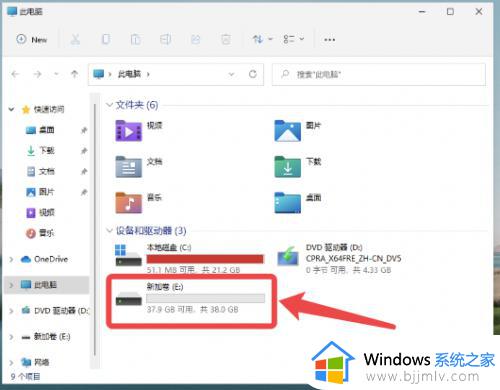
Task: Select the 图片 folder icon in main pane
Action: (288, 131)
